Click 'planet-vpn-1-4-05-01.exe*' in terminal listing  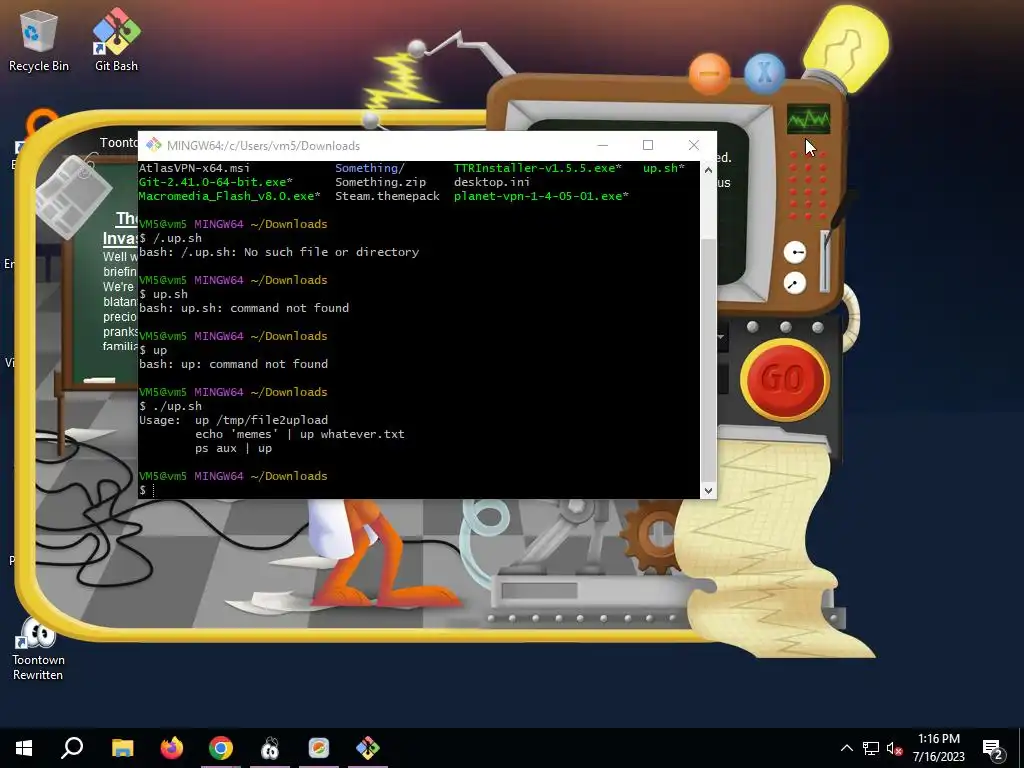(x=541, y=196)
